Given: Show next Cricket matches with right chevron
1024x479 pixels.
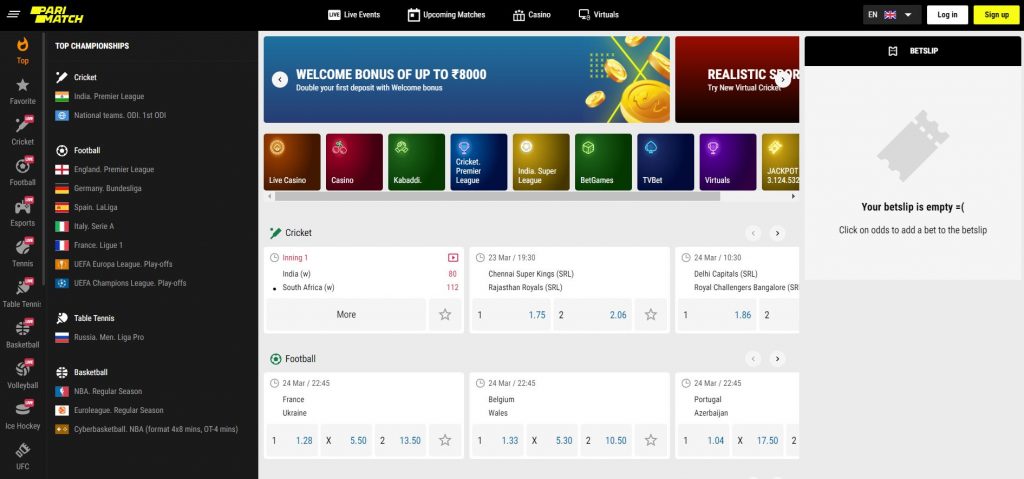Looking at the screenshot, I should [x=776, y=233].
